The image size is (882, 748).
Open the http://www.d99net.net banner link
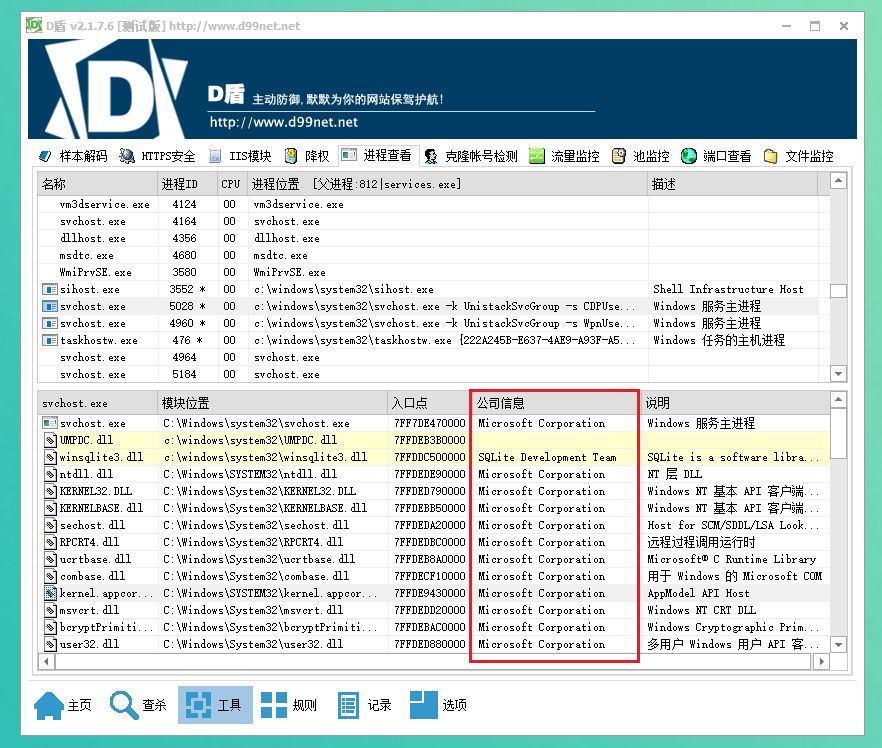pyautogui.click(x=284, y=122)
